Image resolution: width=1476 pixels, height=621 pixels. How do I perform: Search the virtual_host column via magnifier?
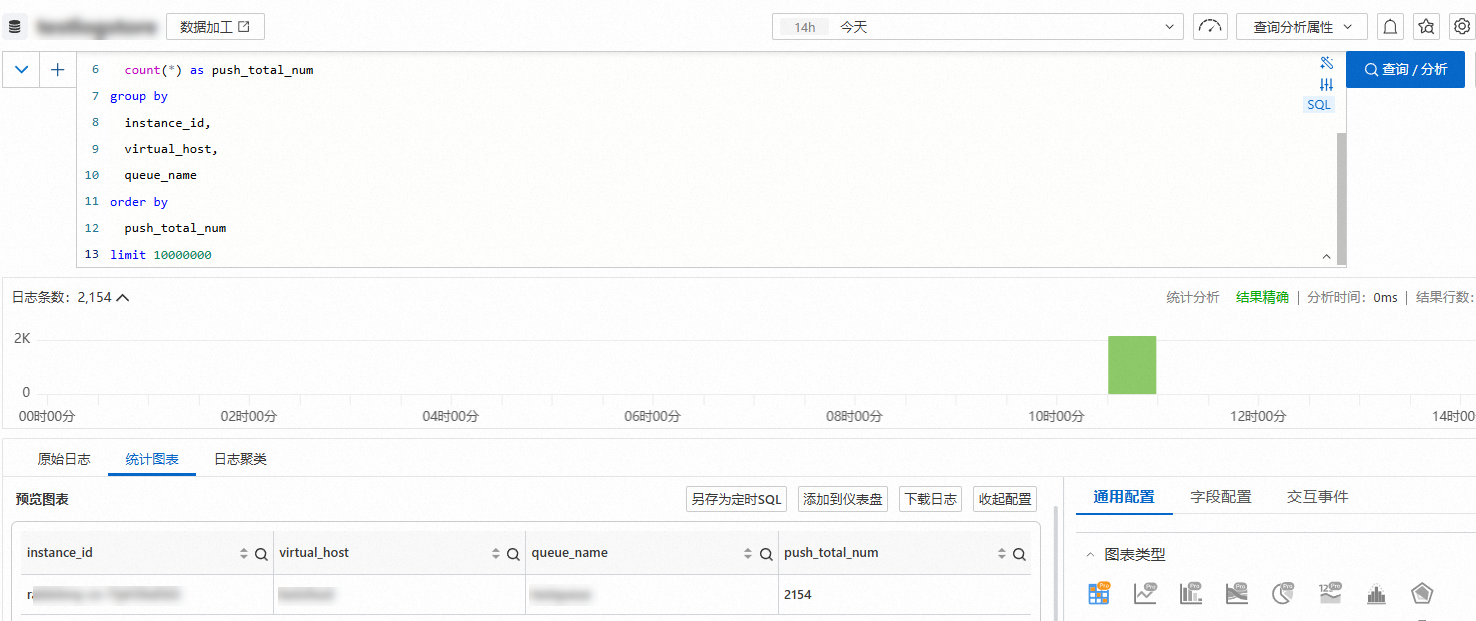[513, 554]
